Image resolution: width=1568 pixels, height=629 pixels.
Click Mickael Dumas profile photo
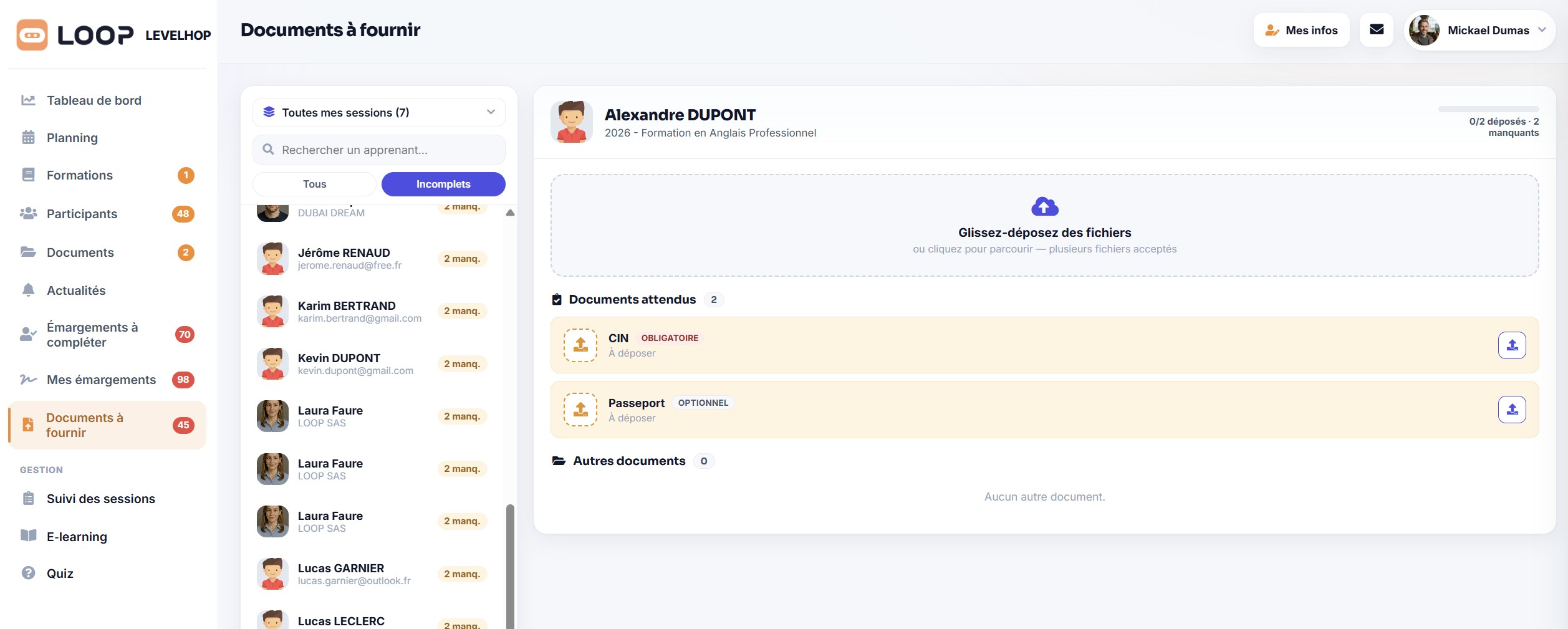[x=1424, y=30]
